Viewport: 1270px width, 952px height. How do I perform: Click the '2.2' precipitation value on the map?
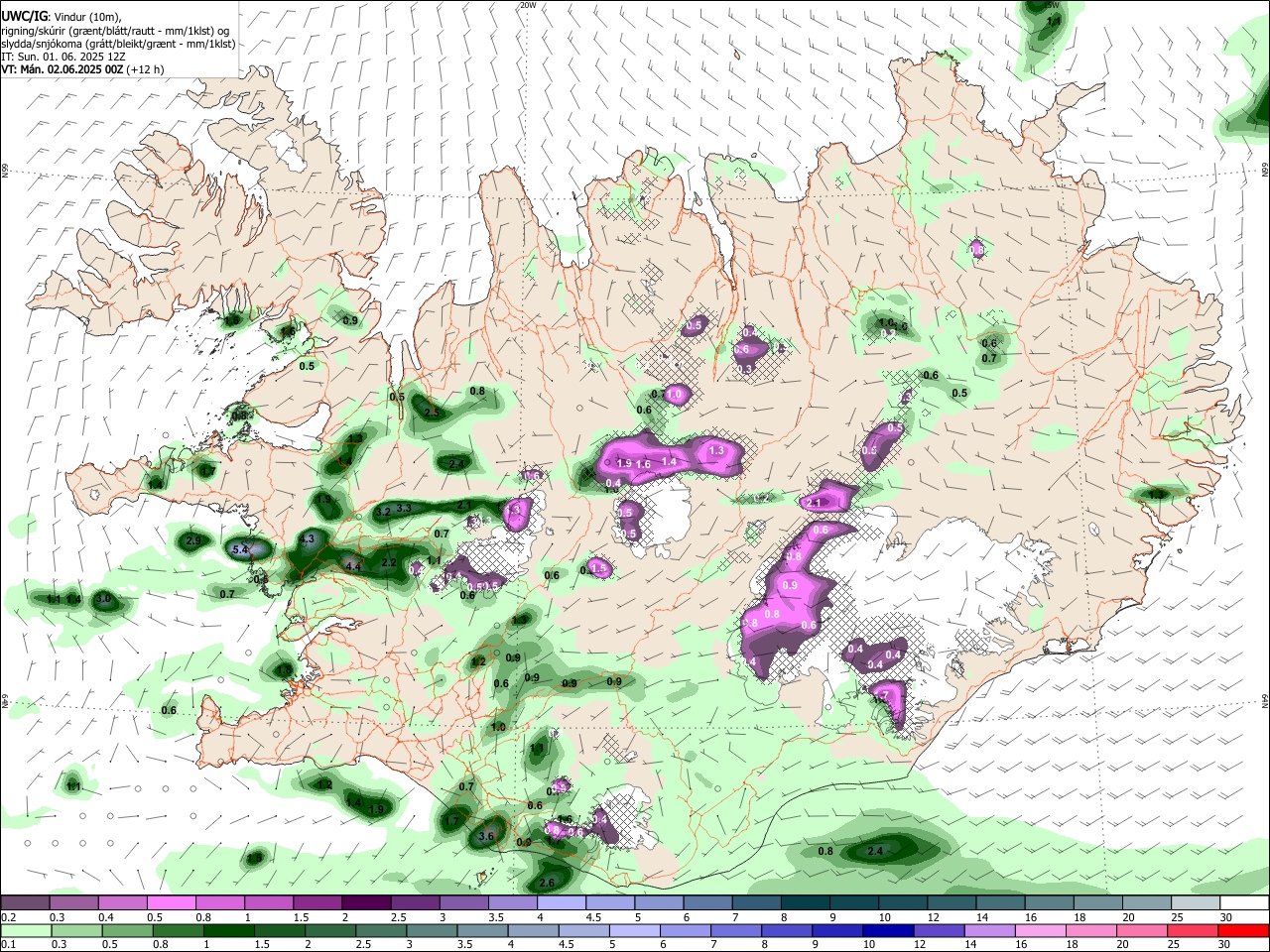click(389, 563)
